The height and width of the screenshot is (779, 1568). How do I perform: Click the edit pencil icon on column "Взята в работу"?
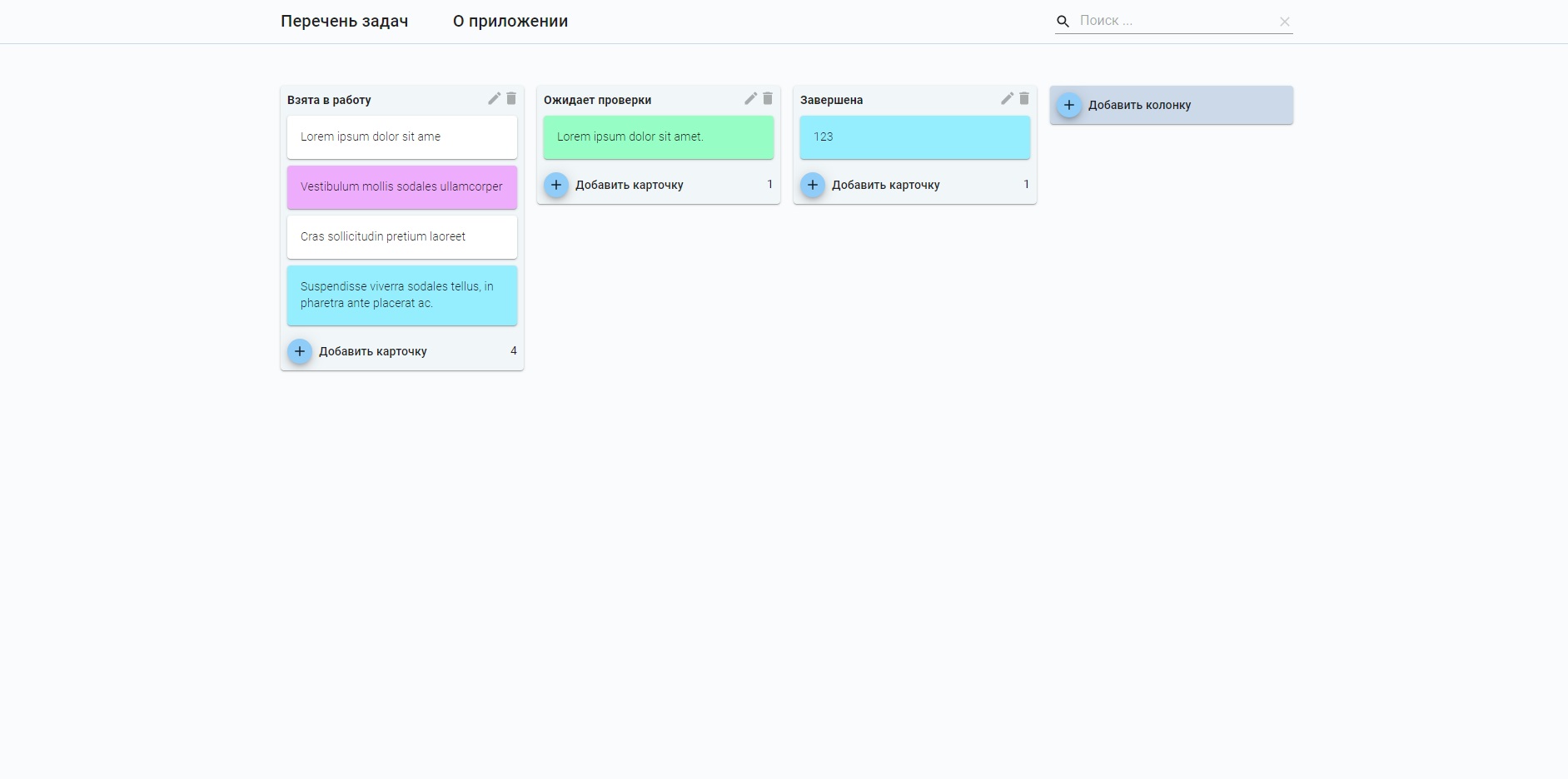pyautogui.click(x=495, y=98)
